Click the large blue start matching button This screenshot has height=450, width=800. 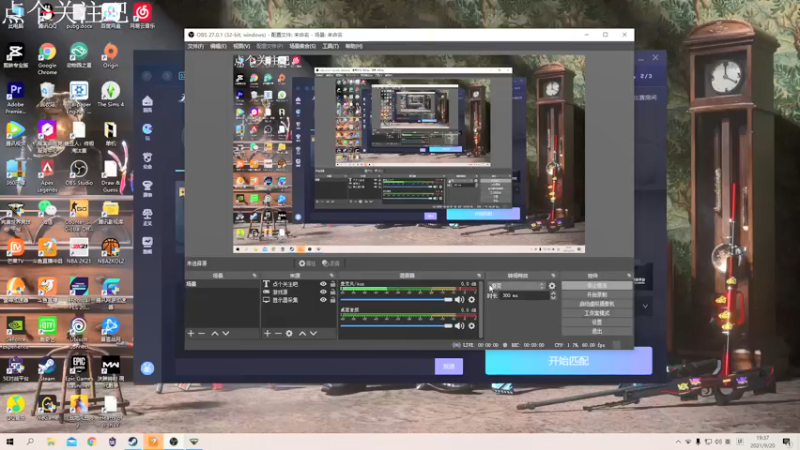(x=568, y=361)
